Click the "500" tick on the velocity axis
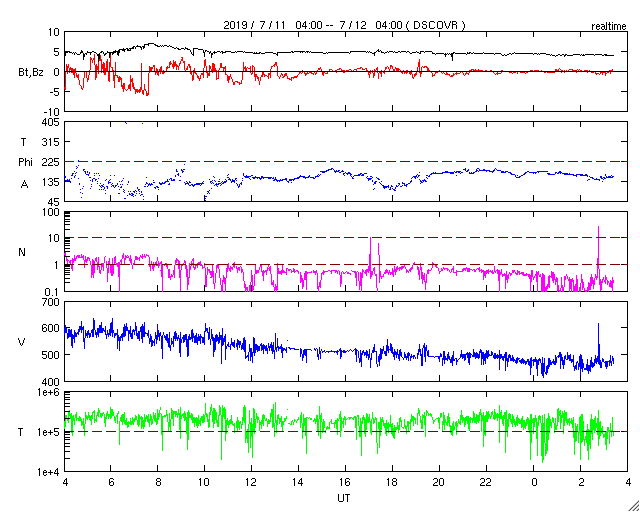The height and width of the screenshot is (512, 640). (52, 355)
